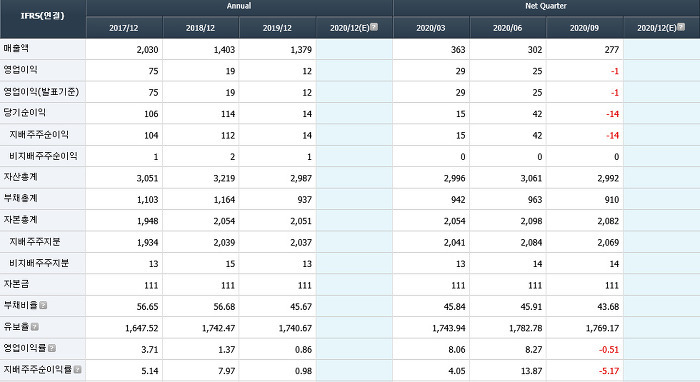The image size is (700, 382).
Task: Open help icon beside annual 2020/12(E) header
Action: coord(374,27)
